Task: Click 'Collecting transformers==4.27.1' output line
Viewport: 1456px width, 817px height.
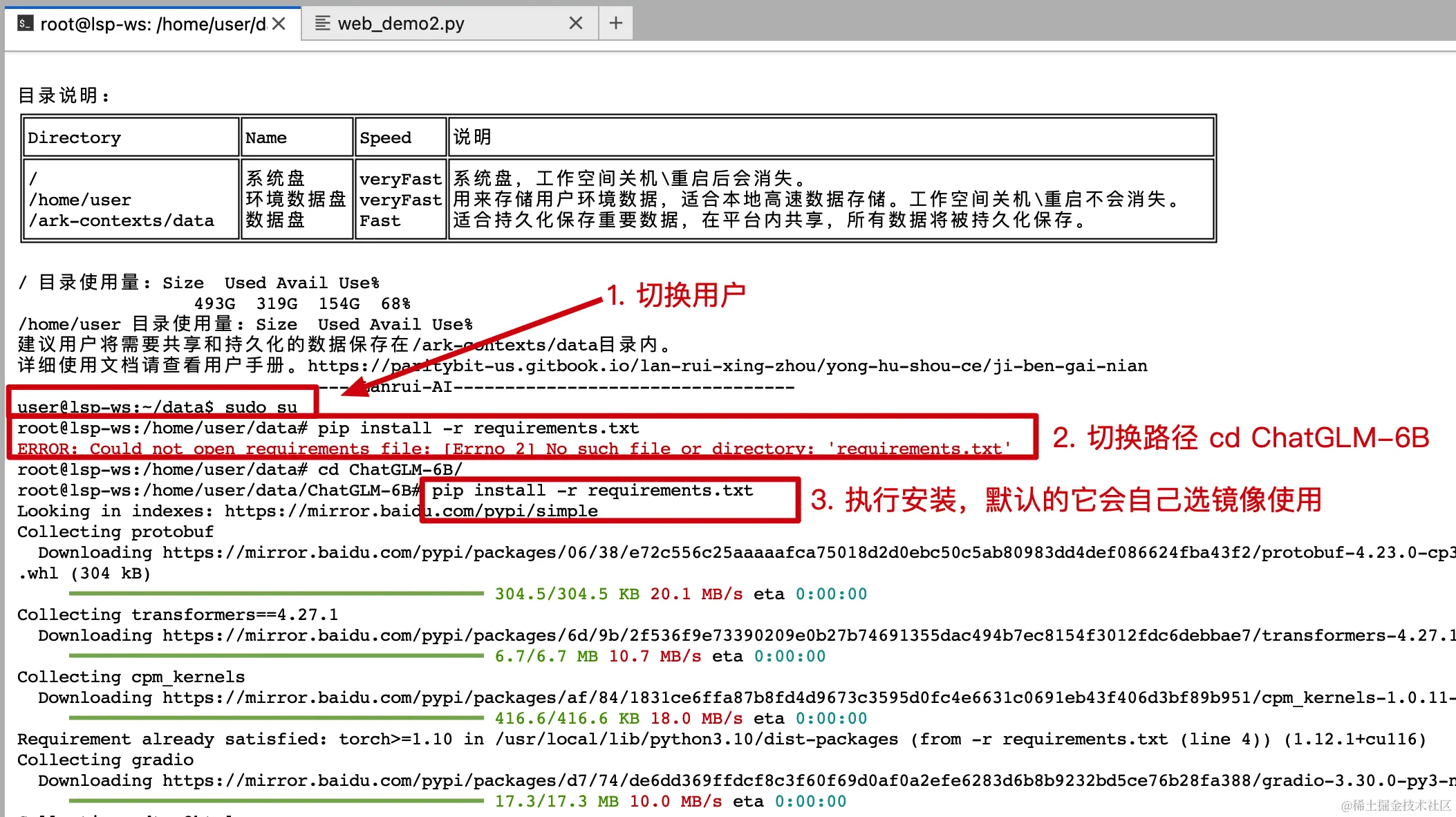Action: pos(178,614)
